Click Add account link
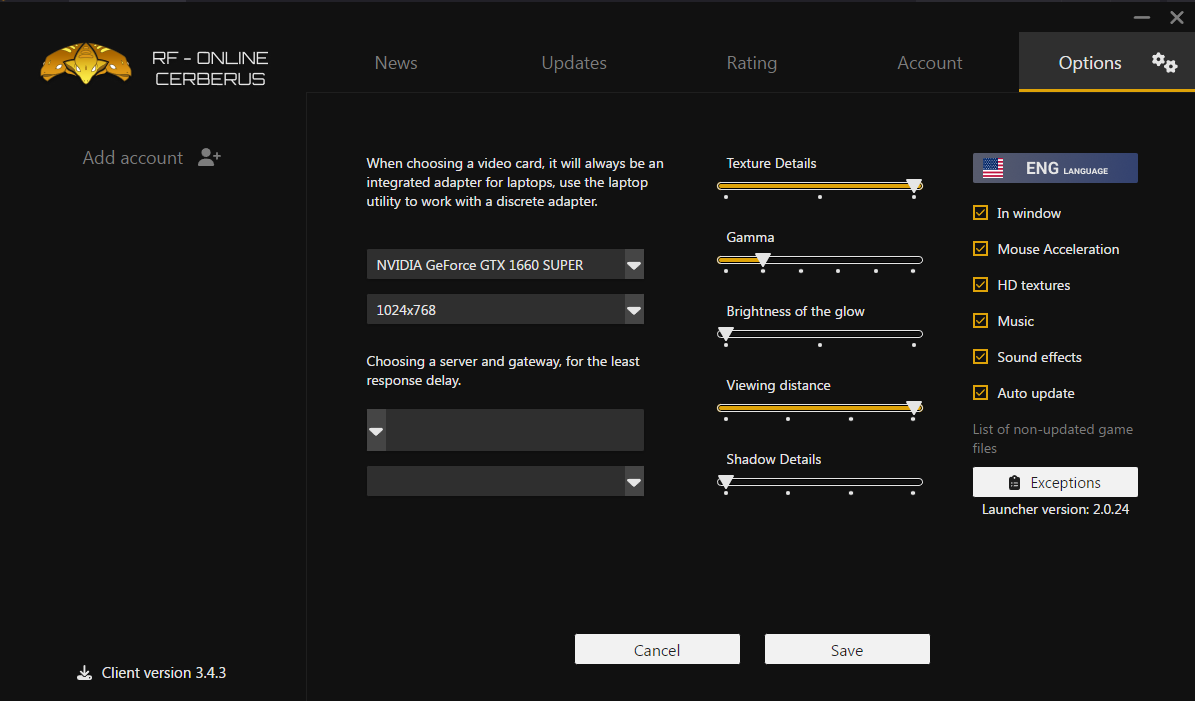This screenshot has height=701, width=1195. pos(133,158)
